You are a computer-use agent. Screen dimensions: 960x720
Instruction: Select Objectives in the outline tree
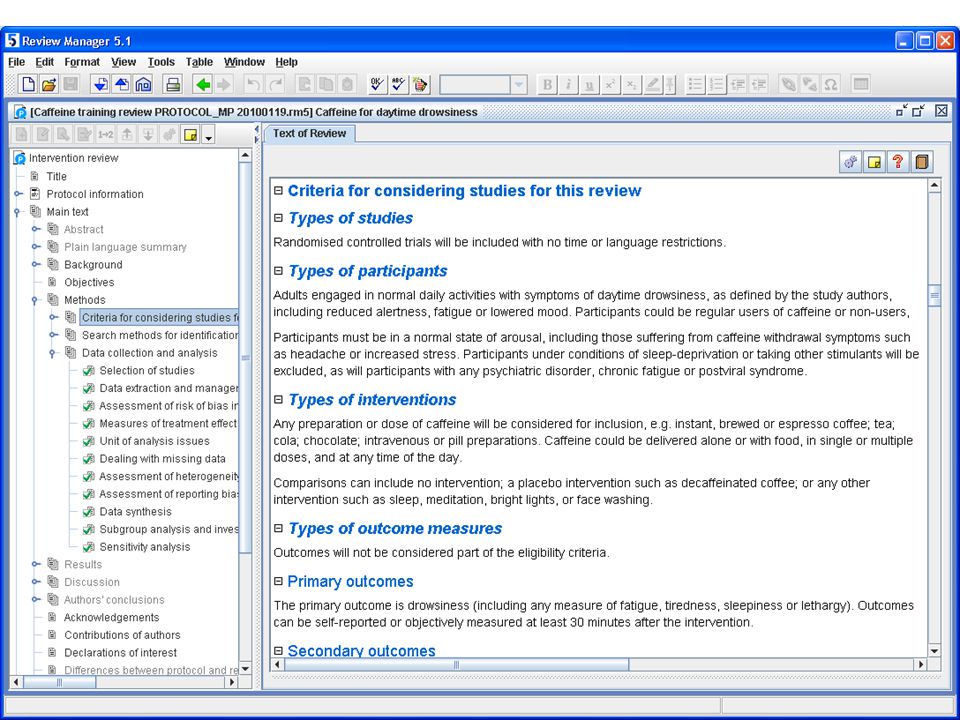pyautogui.click(x=89, y=282)
